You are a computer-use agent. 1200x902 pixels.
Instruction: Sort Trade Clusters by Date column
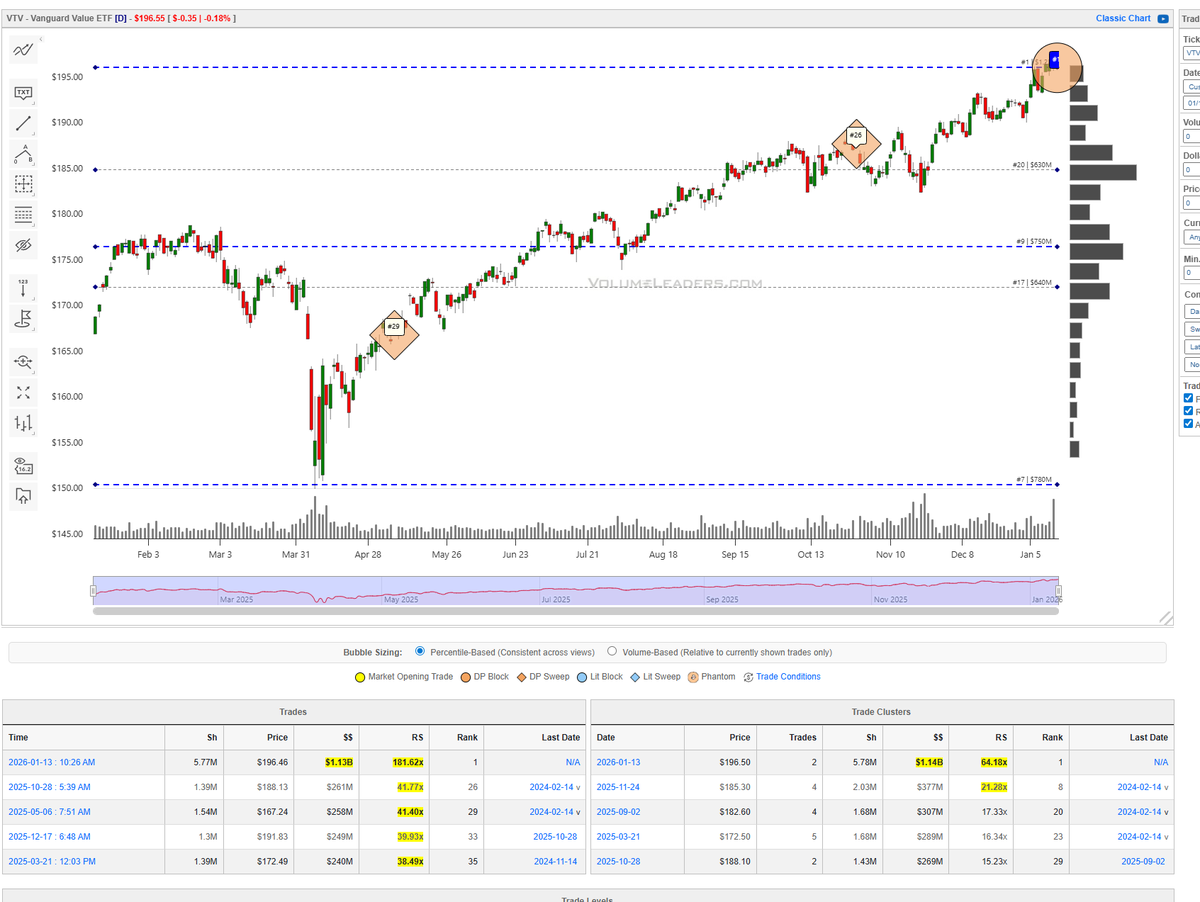(606, 737)
